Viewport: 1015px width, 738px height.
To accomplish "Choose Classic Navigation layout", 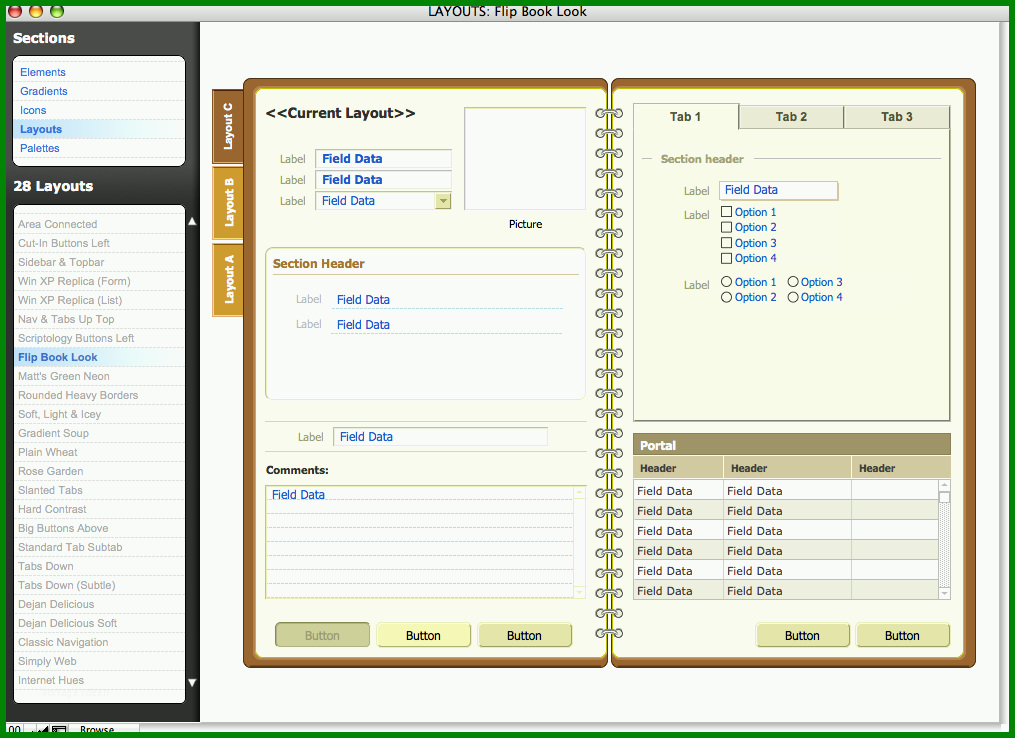I will [x=99, y=642].
